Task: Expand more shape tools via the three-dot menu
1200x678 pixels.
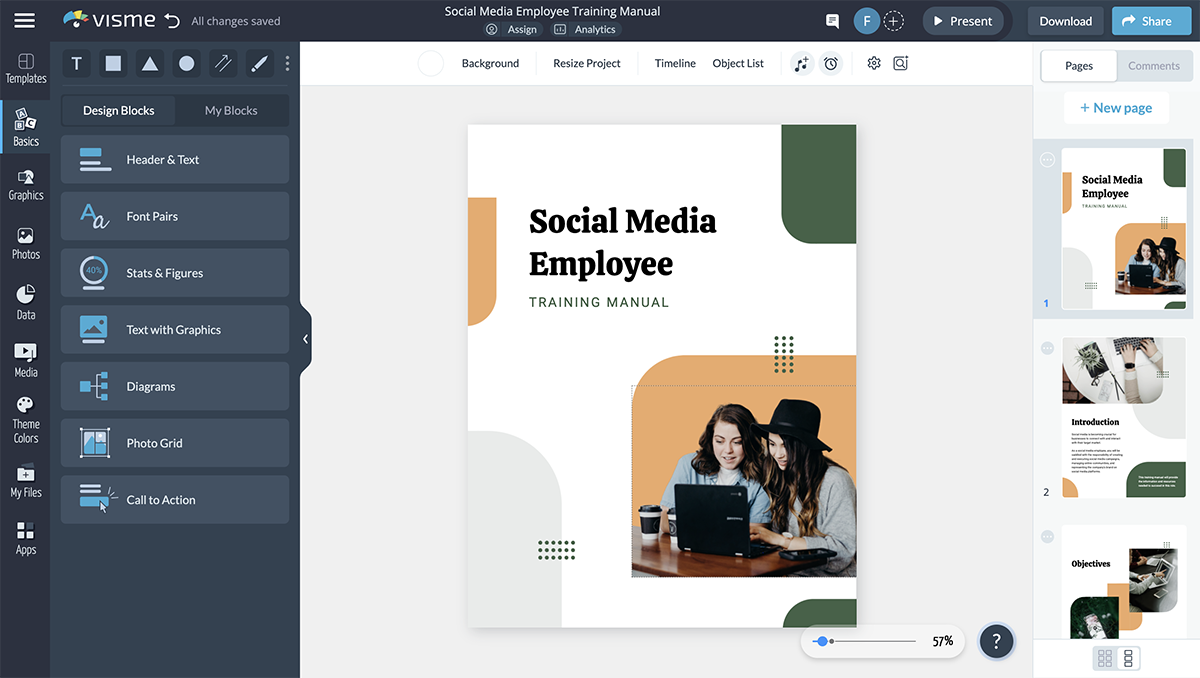Action: [287, 63]
